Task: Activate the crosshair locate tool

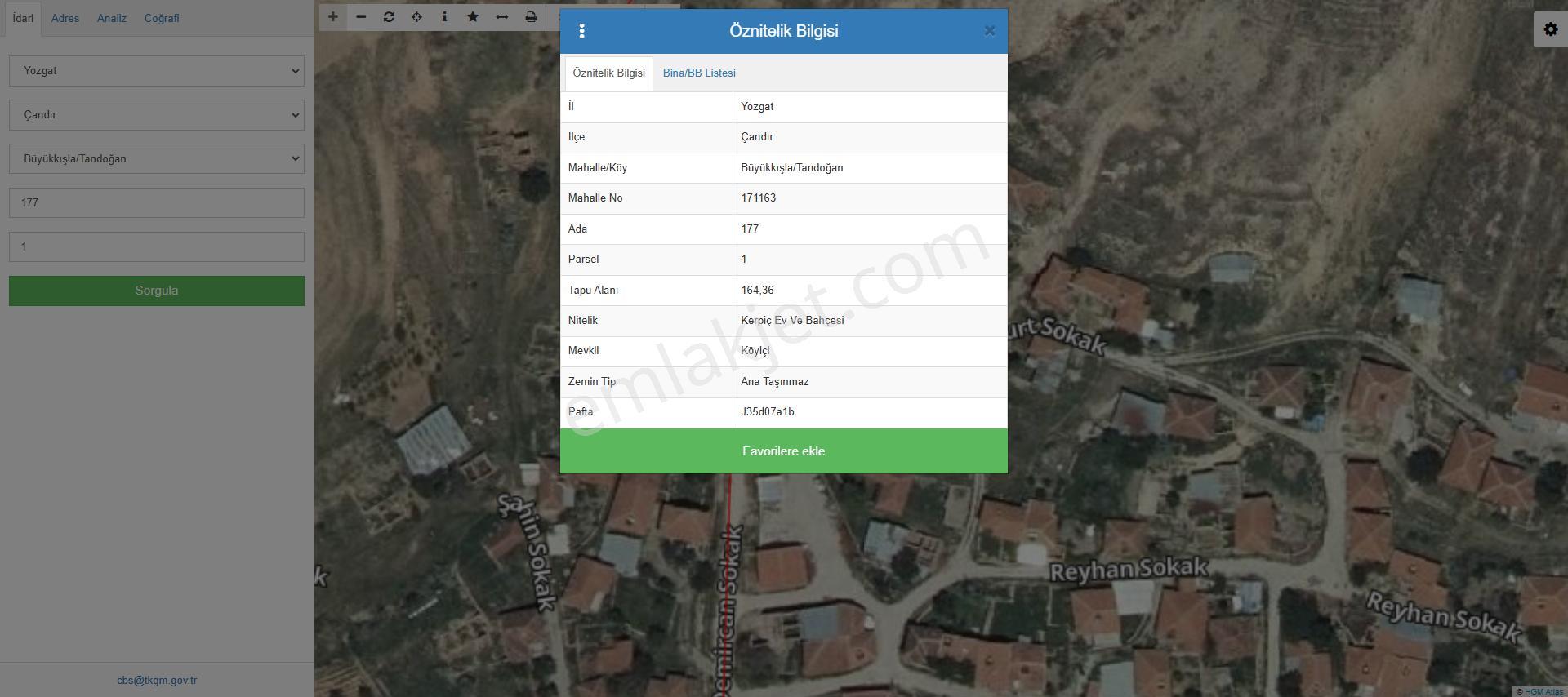Action: [x=416, y=17]
